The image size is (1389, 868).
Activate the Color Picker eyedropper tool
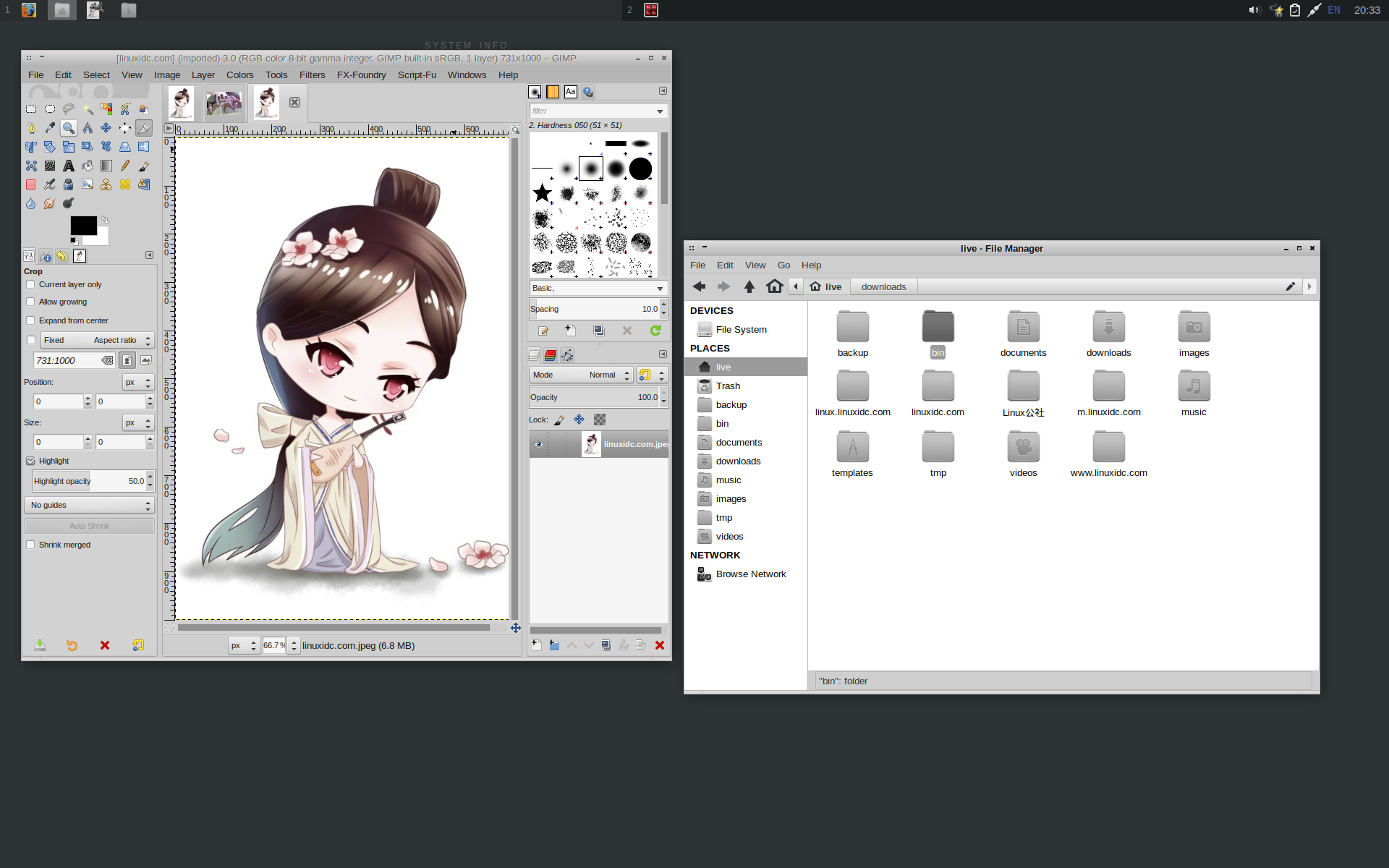50,128
